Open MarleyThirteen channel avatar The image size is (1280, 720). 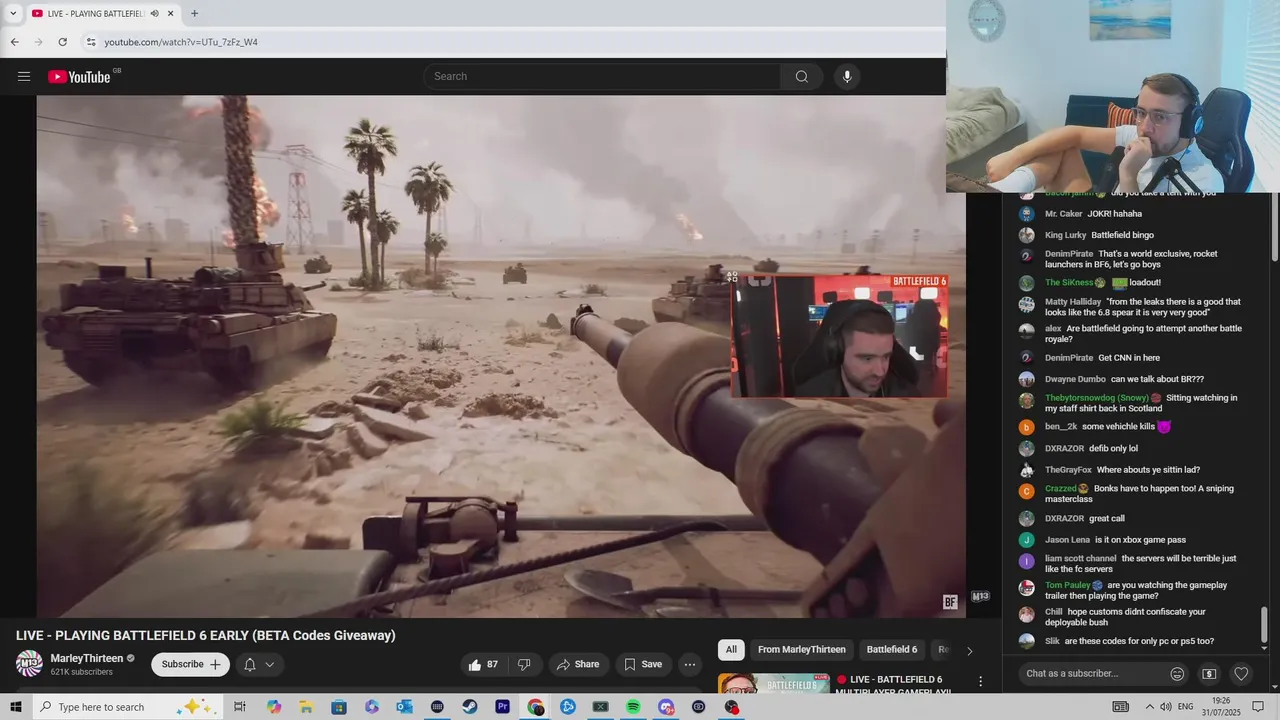[x=29, y=664]
